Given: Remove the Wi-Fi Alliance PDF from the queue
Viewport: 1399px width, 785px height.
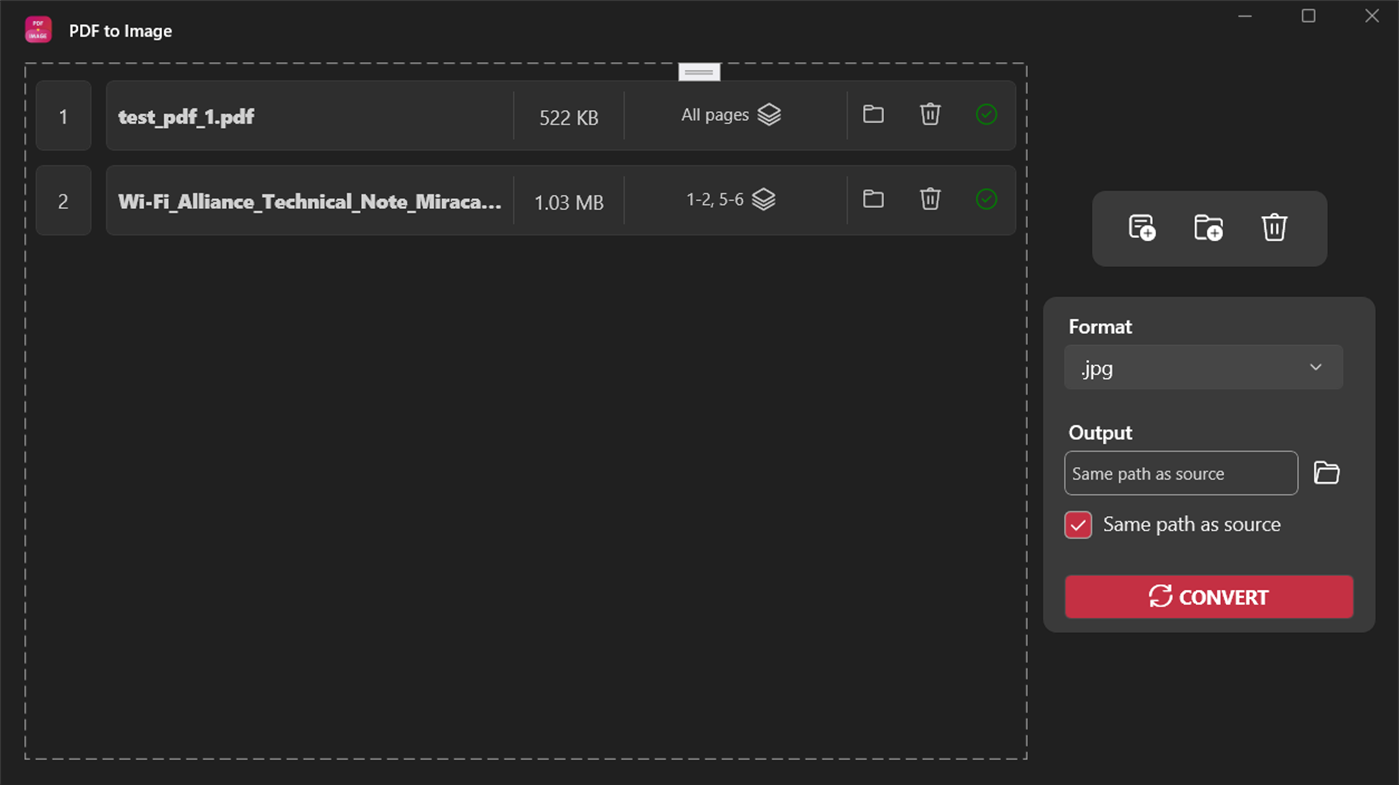Looking at the screenshot, I should [929, 199].
